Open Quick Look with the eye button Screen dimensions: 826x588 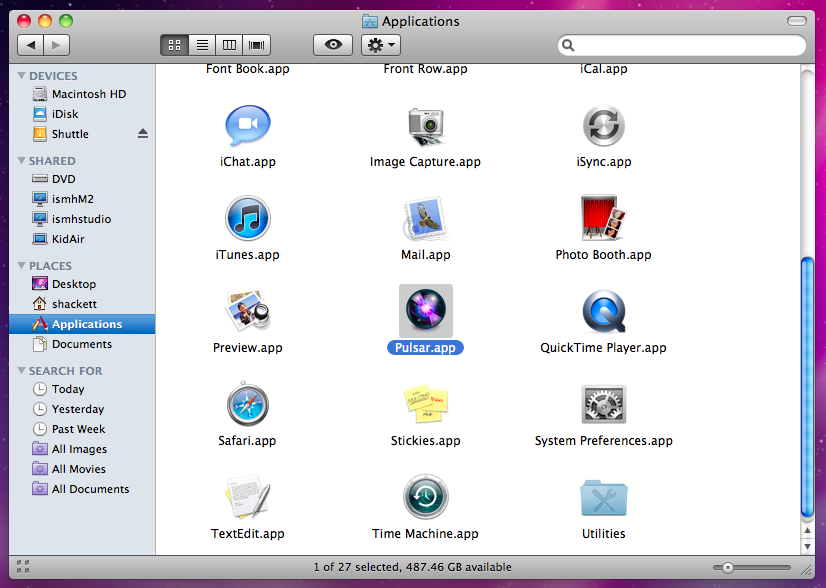[333, 45]
